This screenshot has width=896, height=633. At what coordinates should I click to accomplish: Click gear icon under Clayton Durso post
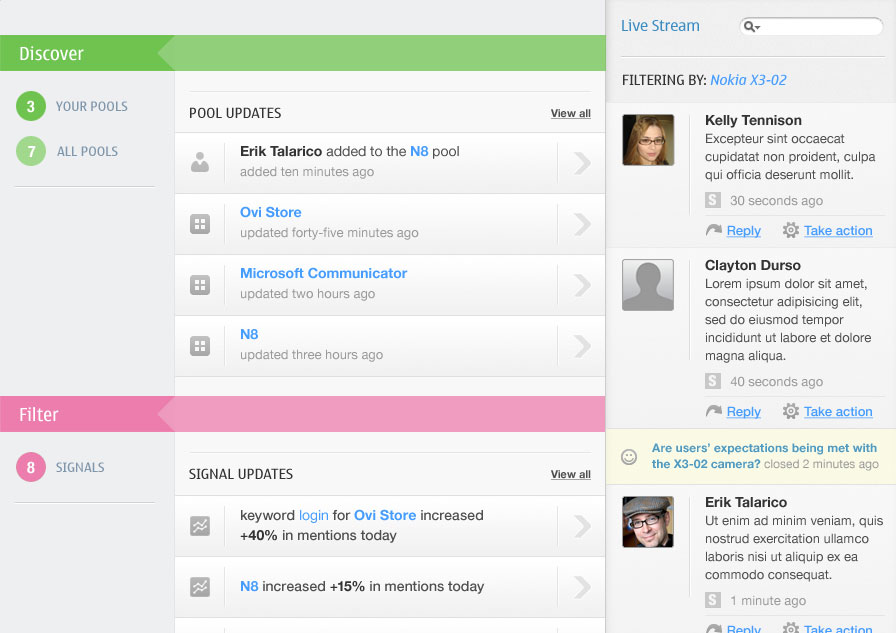tap(791, 411)
